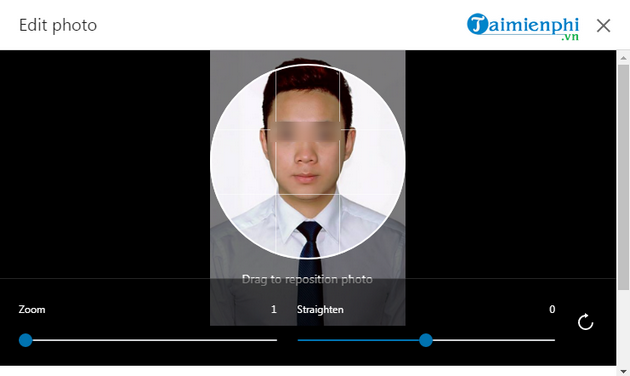This screenshot has height=376, width=630.
Task: Click the Zoom slider handle
Action: tap(26, 340)
